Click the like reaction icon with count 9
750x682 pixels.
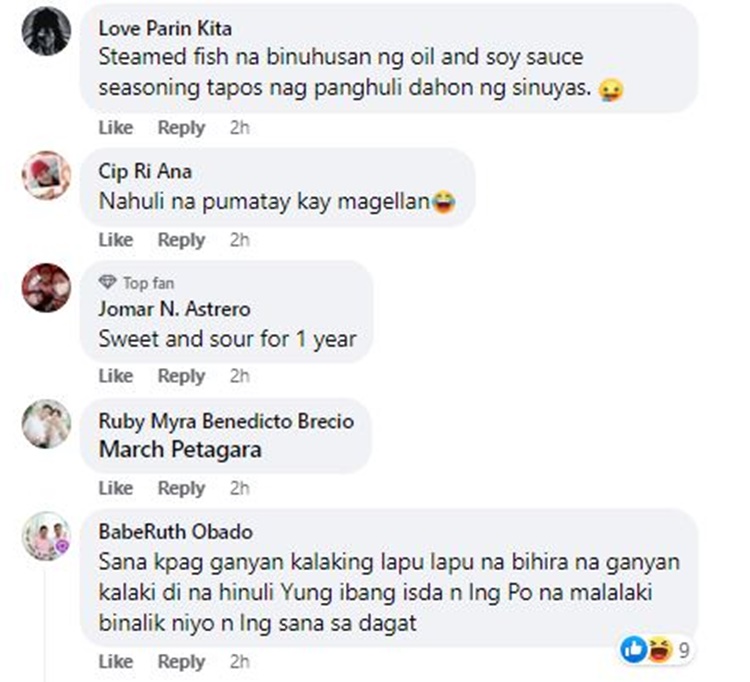click(x=634, y=651)
